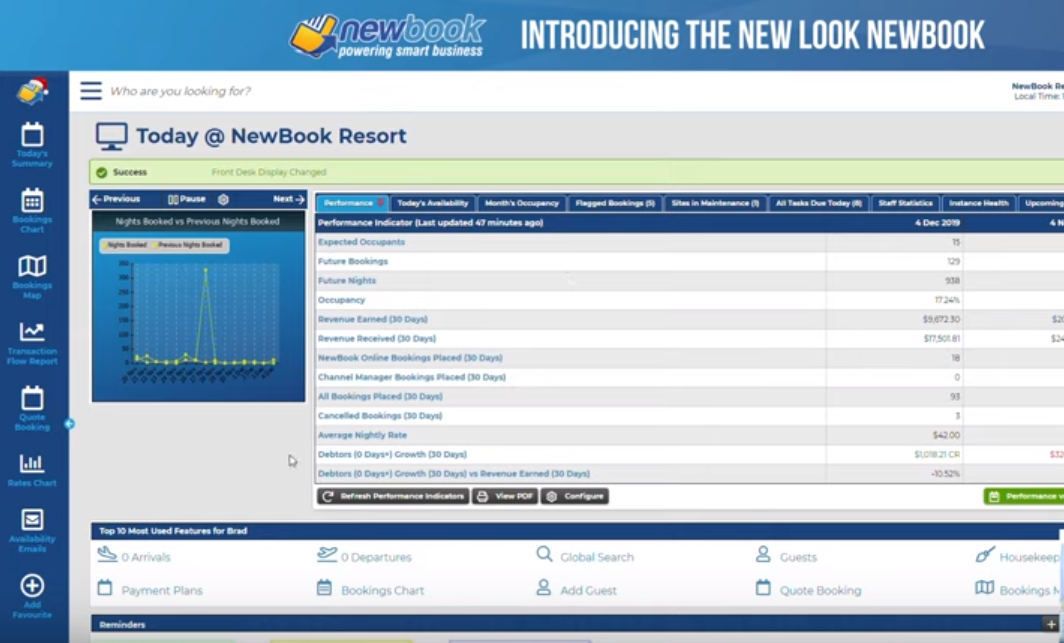
Task: Click View PDF button
Action: 505,496
